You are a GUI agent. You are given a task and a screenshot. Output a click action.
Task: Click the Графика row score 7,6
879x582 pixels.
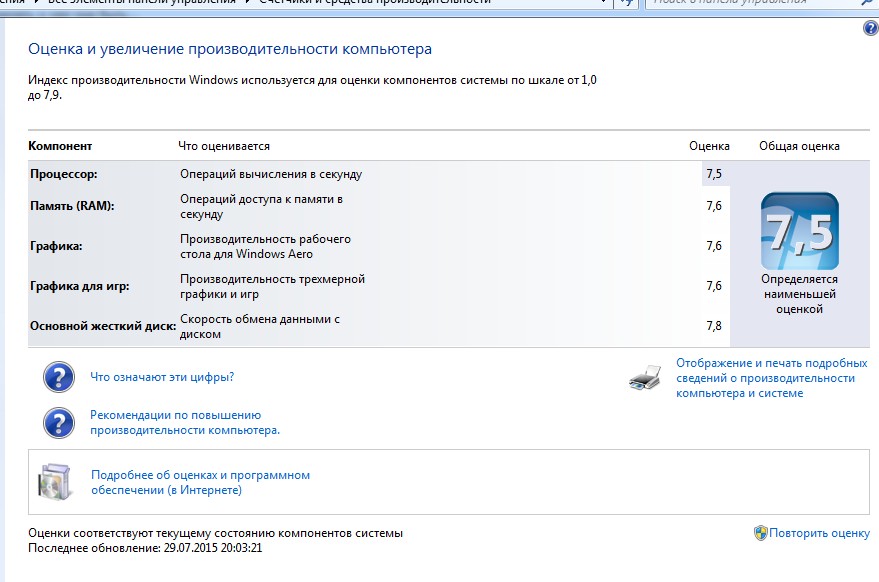(x=714, y=246)
